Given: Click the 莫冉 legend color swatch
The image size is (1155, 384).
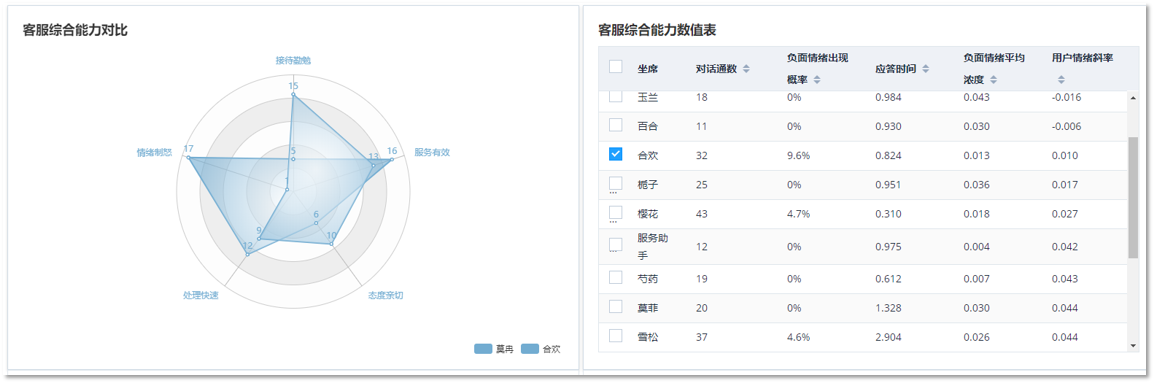Looking at the screenshot, I should [x=483, y=349].
